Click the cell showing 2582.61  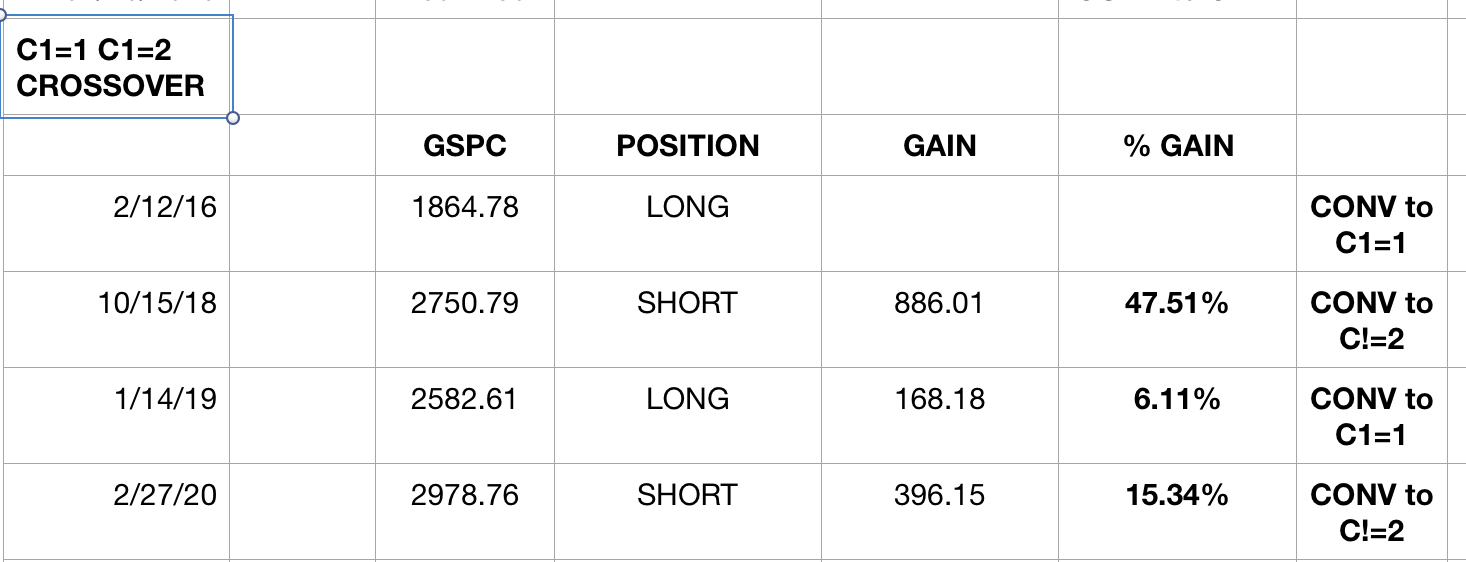[x=465, y=399]
